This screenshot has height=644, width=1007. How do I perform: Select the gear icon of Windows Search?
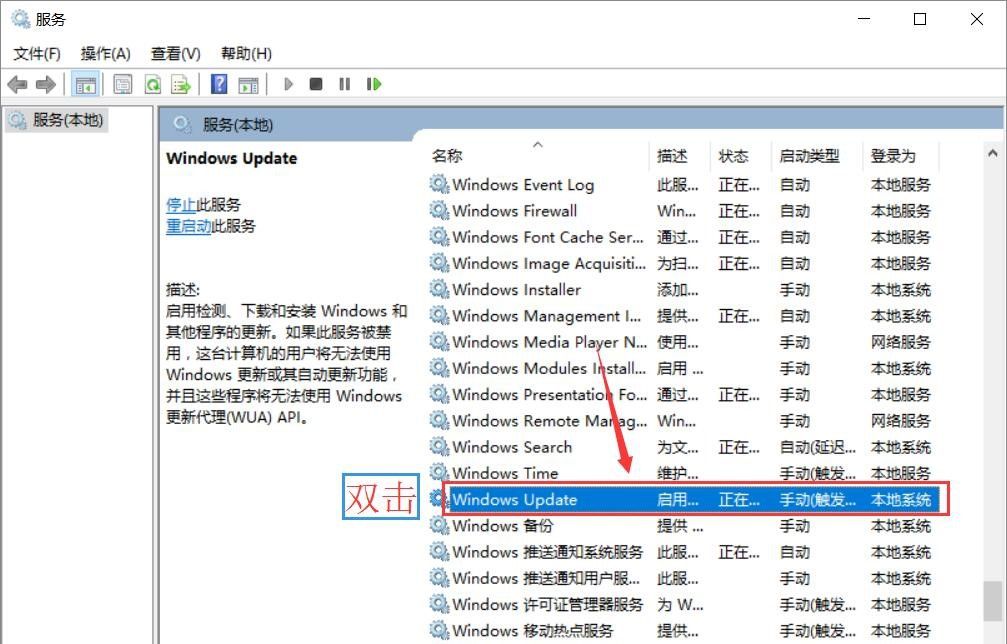tap(439, 447)
